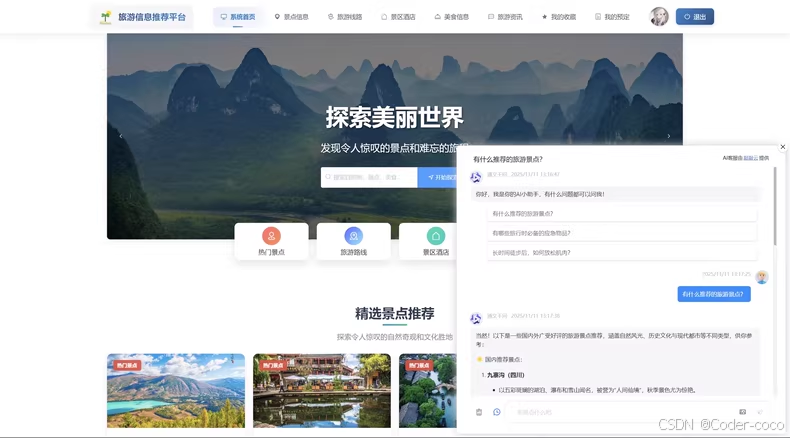Open the 热门景点 shortcut card
790x438 pixels.
pos(272,241)
